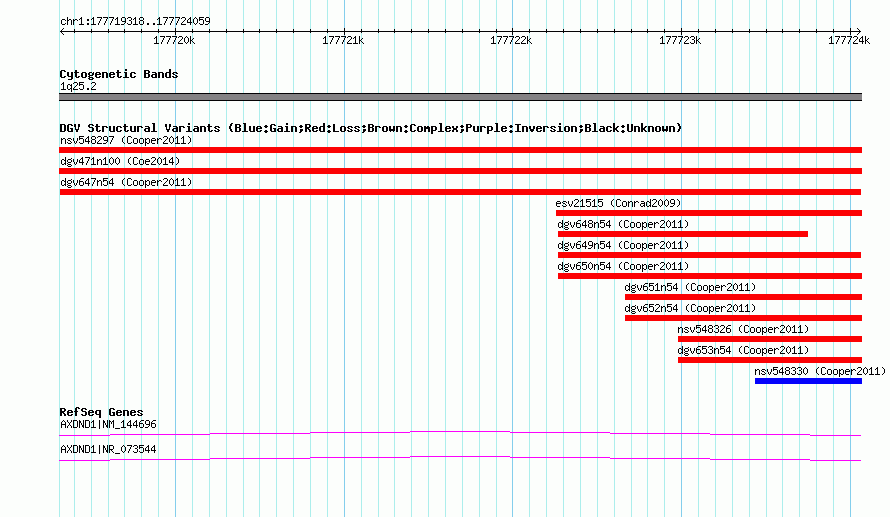Click the 1q25.2 band label
The width and height of the screenshot is (890, 517).
tap(78, 86)
